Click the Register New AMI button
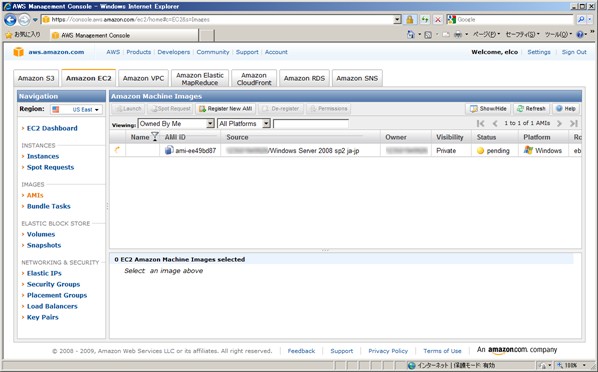 [x=225, y=109]
